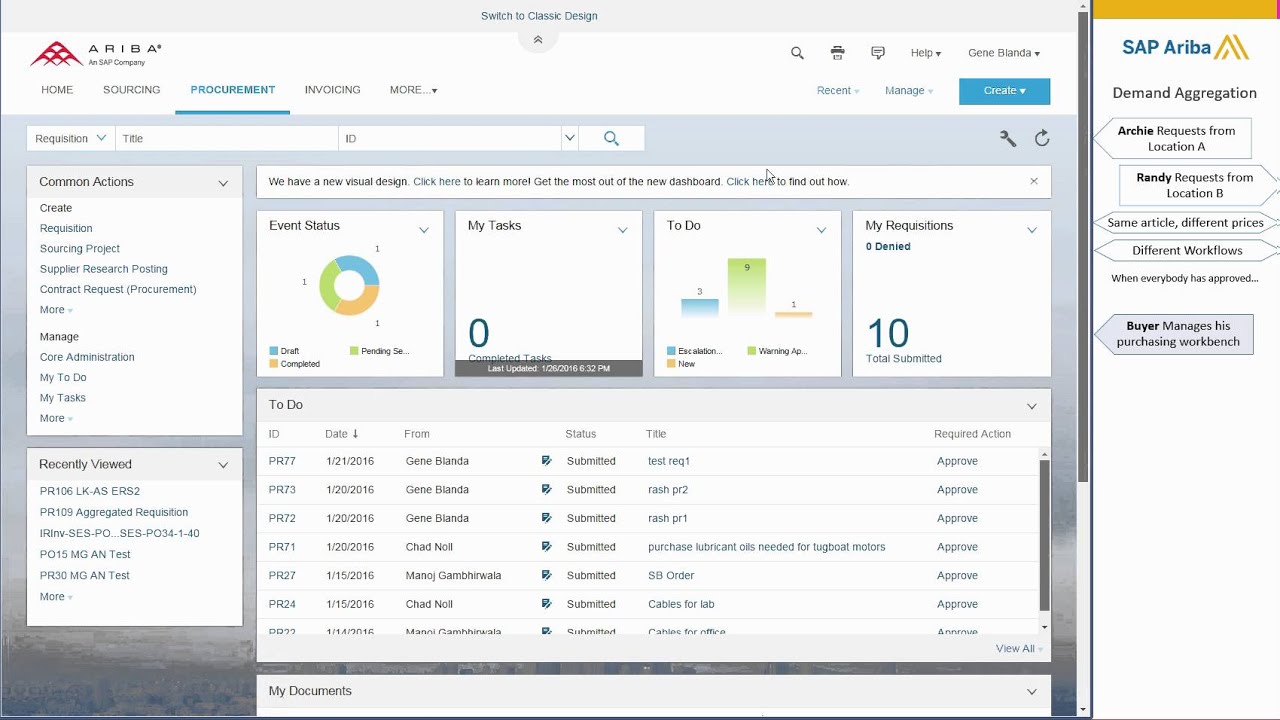Screen dimensions: 1280x720
Task: Open the Manage dropdown in the header
Action: point(909,90)
